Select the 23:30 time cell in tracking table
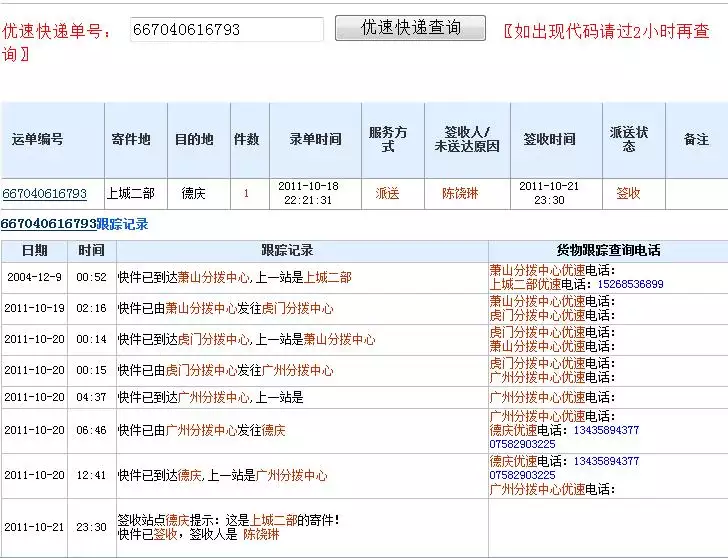The image size is (728, 558). [x=91, y=527]
